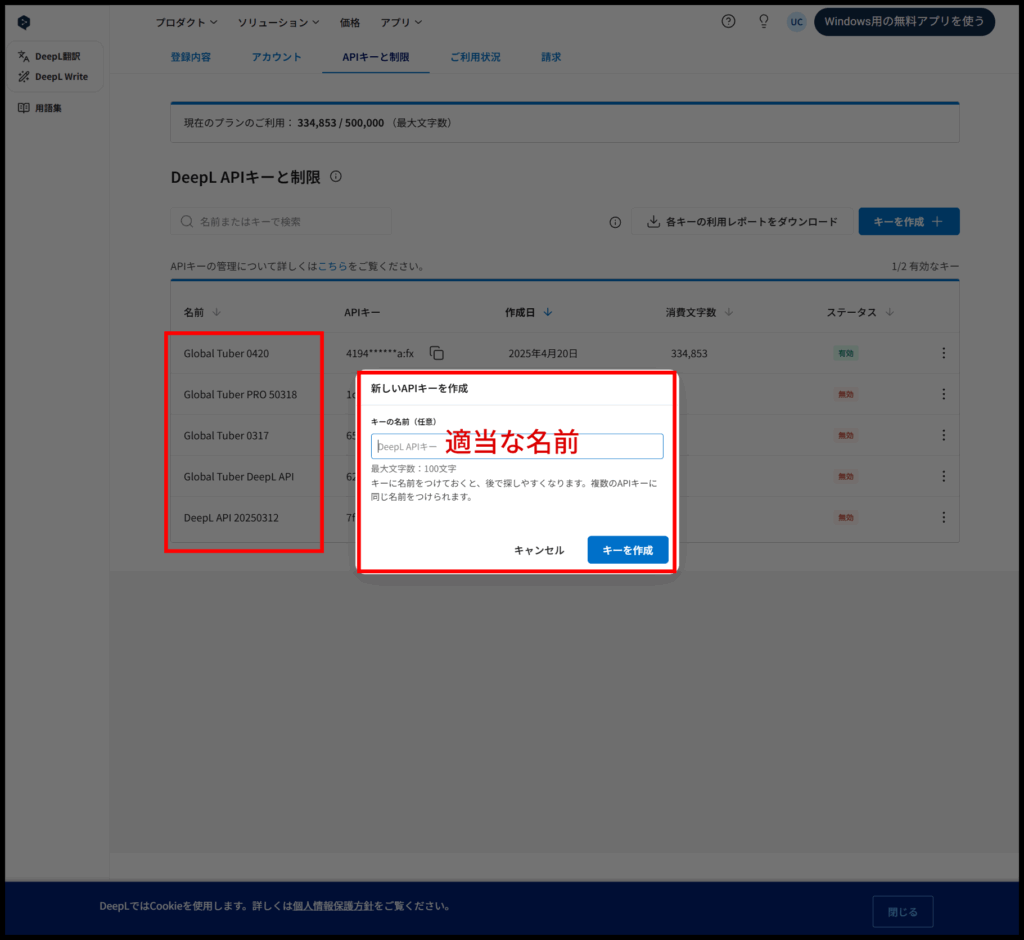
Task: Expand the プロダクト menu
Action: 186,22
